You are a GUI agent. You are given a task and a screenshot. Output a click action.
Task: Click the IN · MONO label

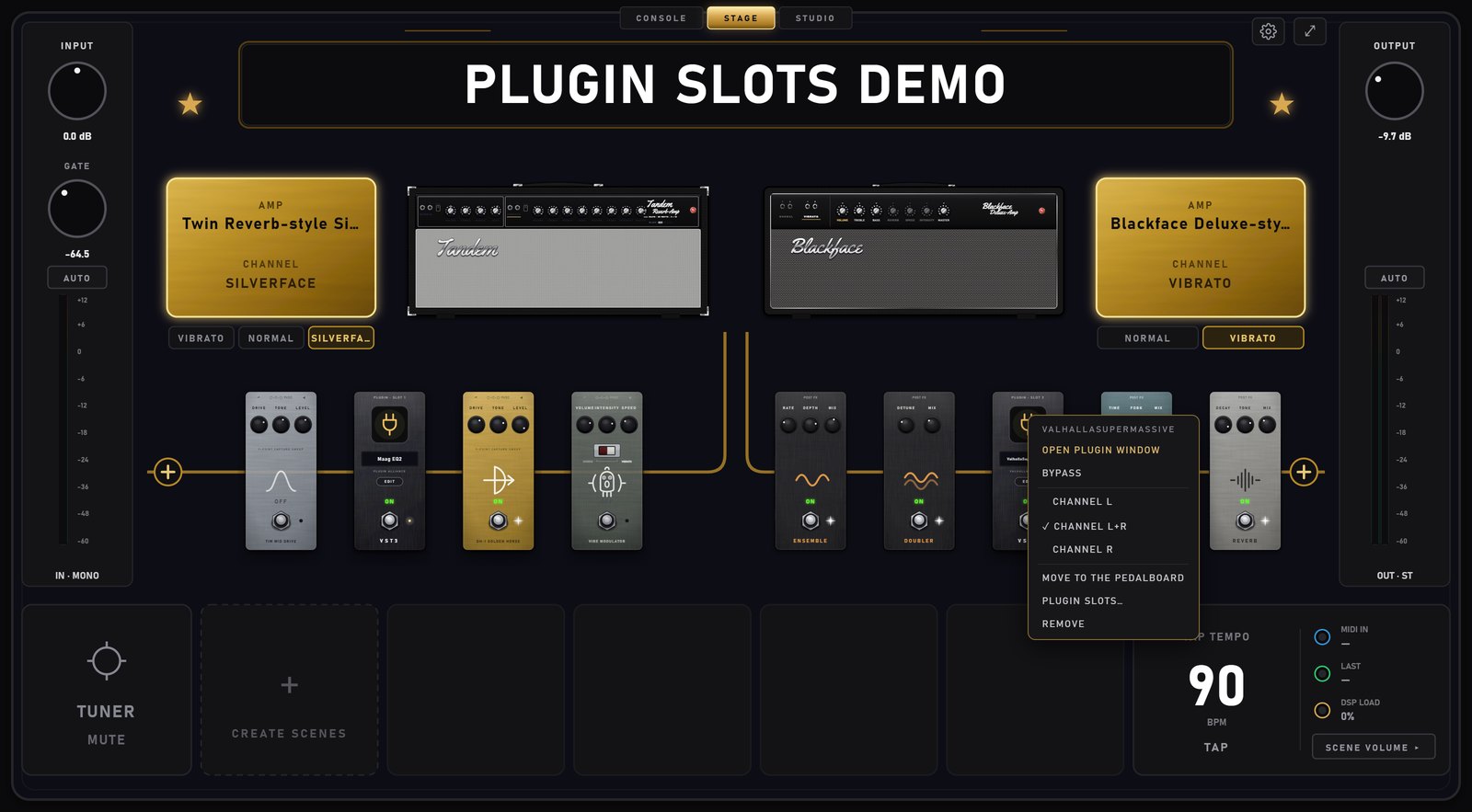point(77,576)
